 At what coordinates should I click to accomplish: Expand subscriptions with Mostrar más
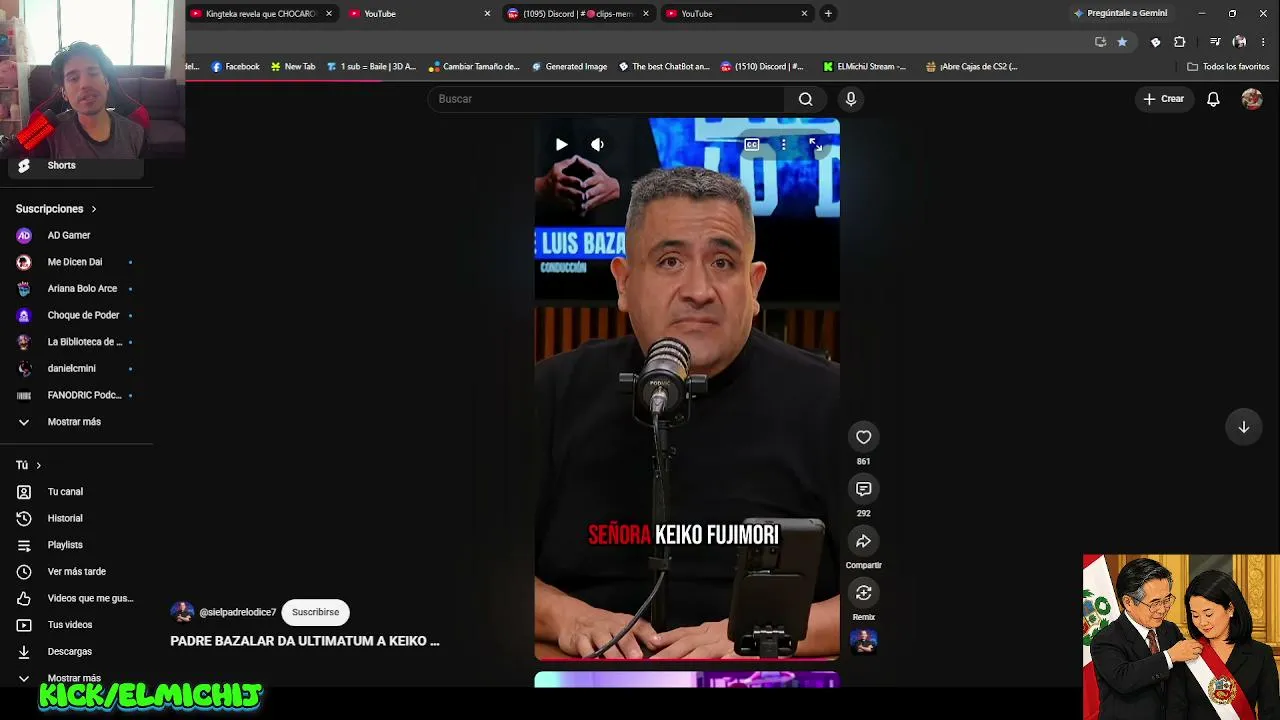click(x=76, y=422)
